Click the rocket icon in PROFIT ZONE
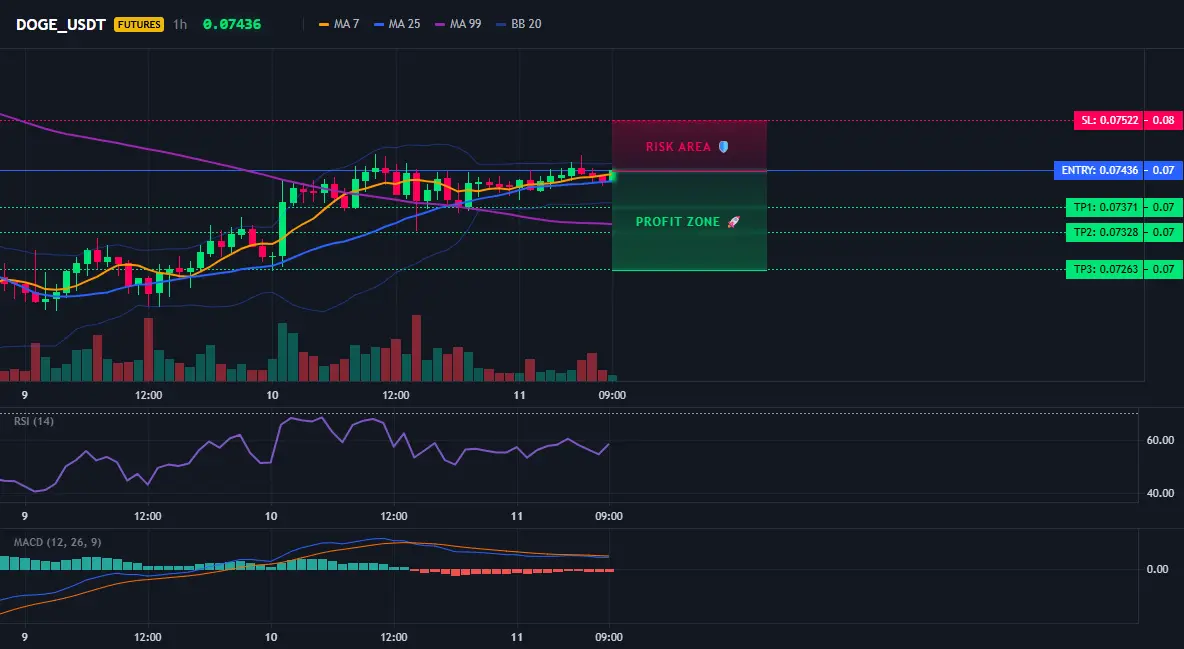1184x649 pixels. click(733, 221)
